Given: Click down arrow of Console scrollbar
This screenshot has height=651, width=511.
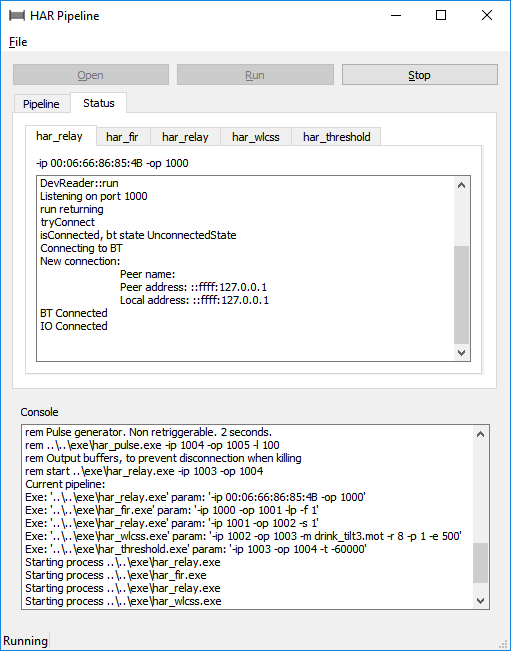Looking at the screenshot, I should tap(481, 600).
